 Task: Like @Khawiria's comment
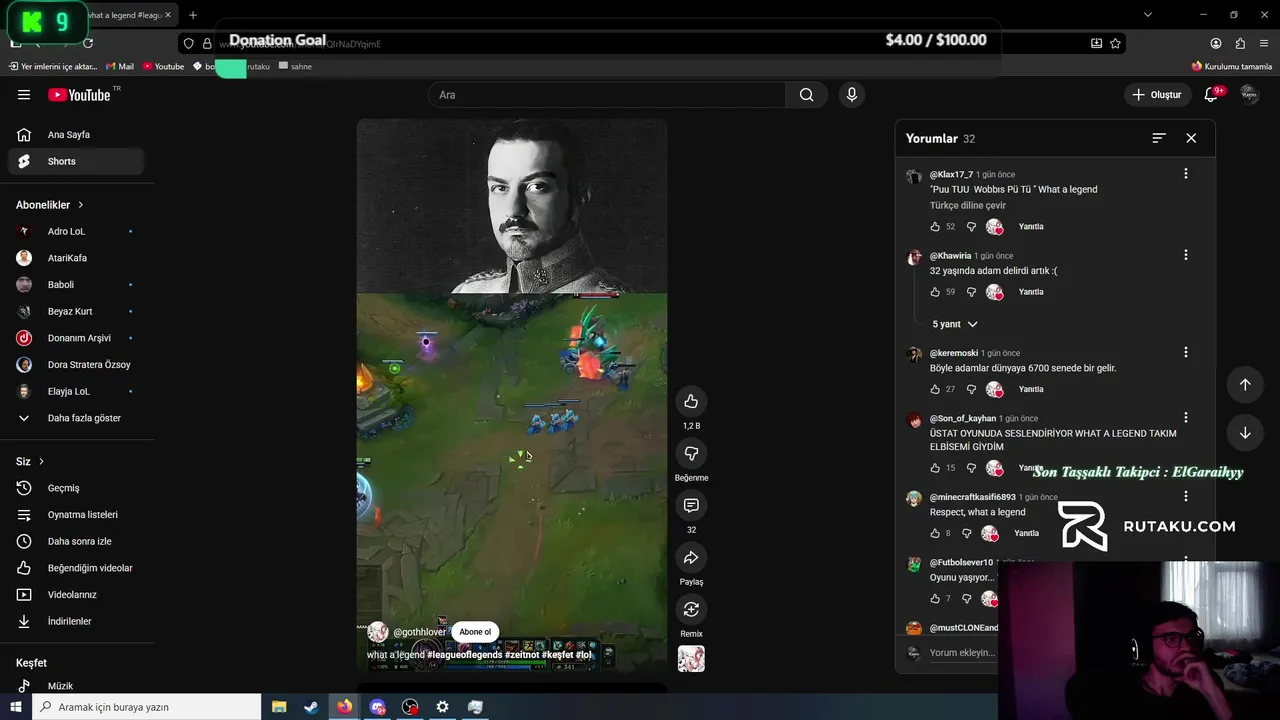[935, 292]
